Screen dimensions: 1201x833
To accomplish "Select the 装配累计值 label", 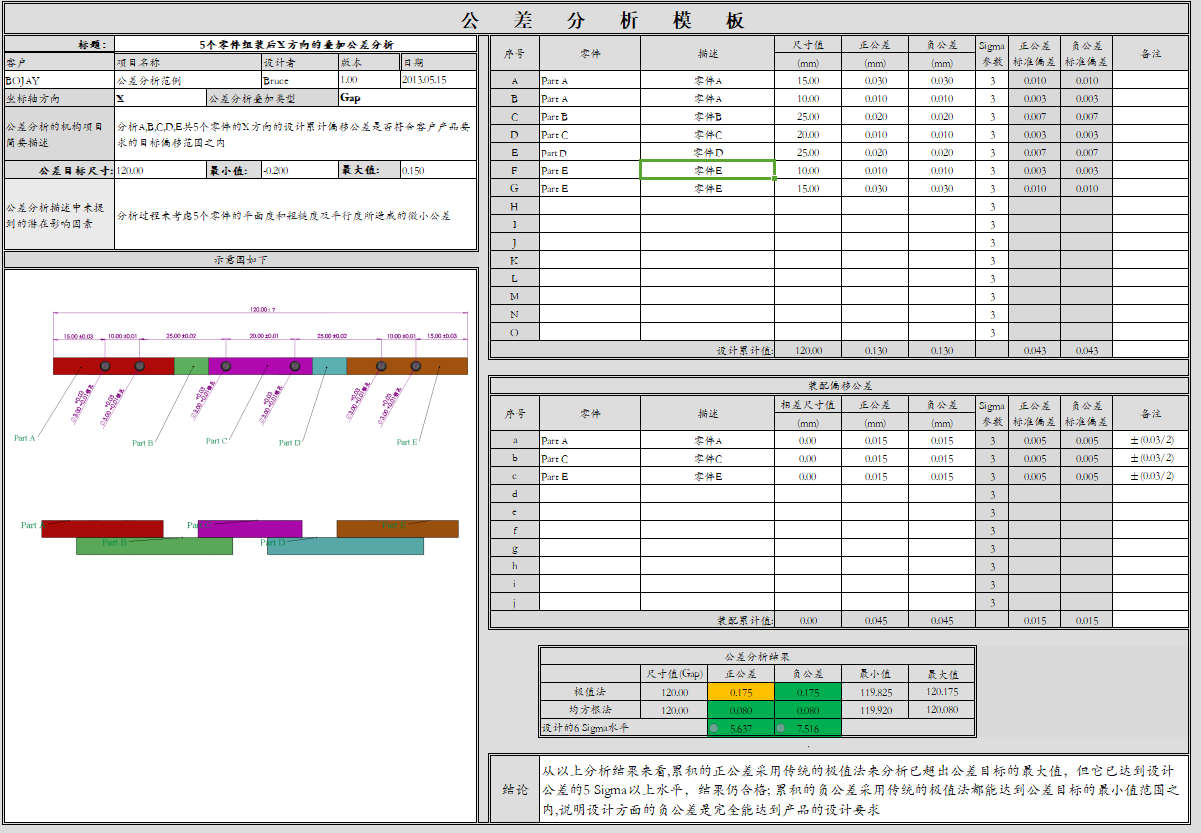I will click(x=744, y=620).
